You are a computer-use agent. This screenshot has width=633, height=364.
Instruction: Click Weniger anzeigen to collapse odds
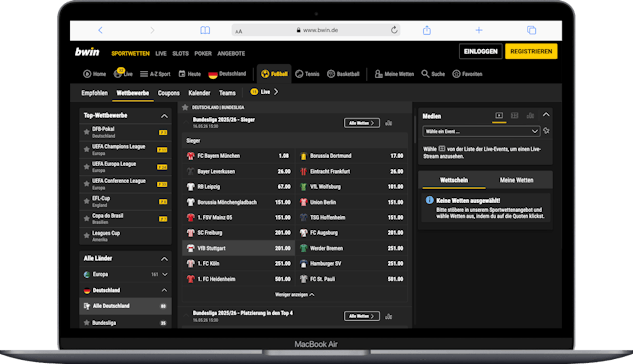pyautogui.click(x=295, y=295)
